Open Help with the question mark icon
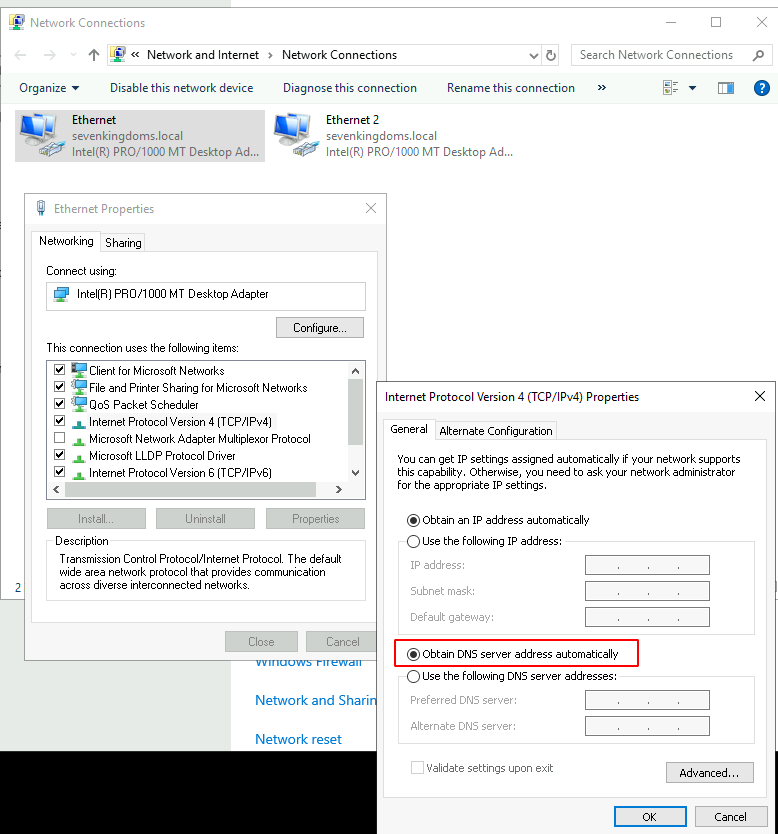The image size is (778, 834). (x=762, y=88)
